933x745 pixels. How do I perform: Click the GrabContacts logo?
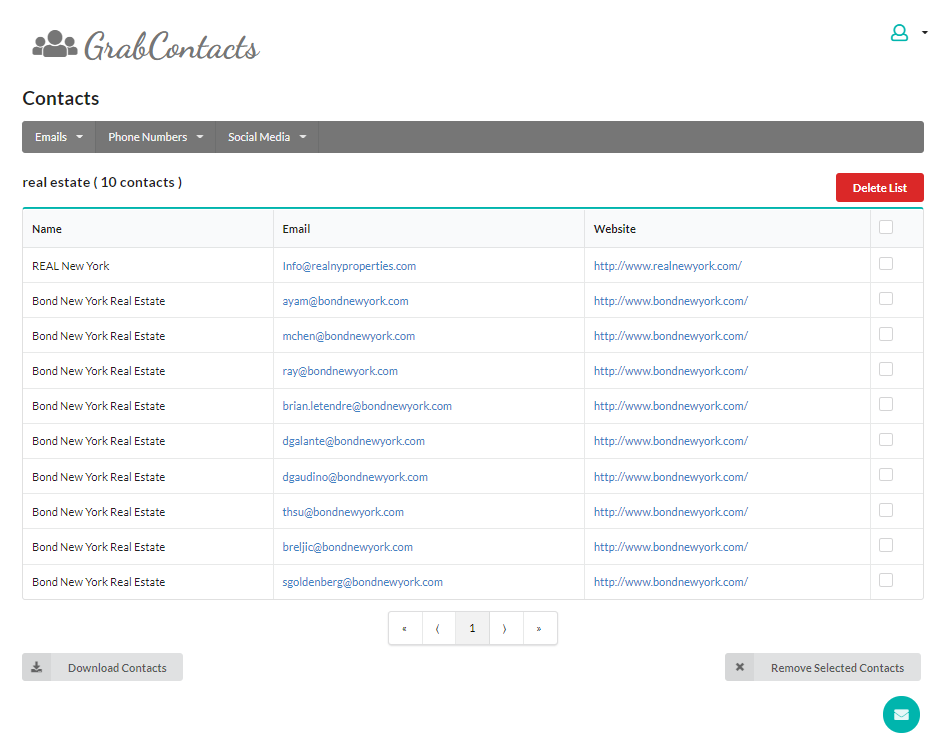coord(146,45)
